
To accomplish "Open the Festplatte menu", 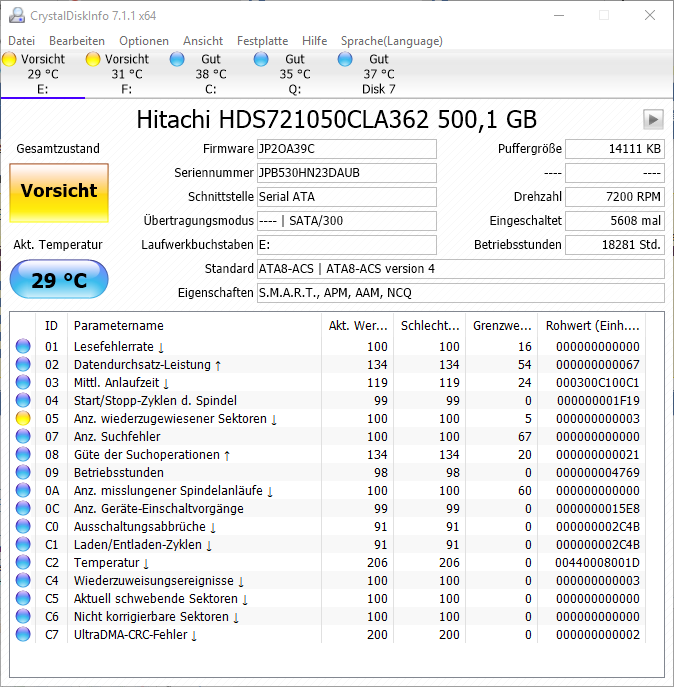I will pos(263,41).
